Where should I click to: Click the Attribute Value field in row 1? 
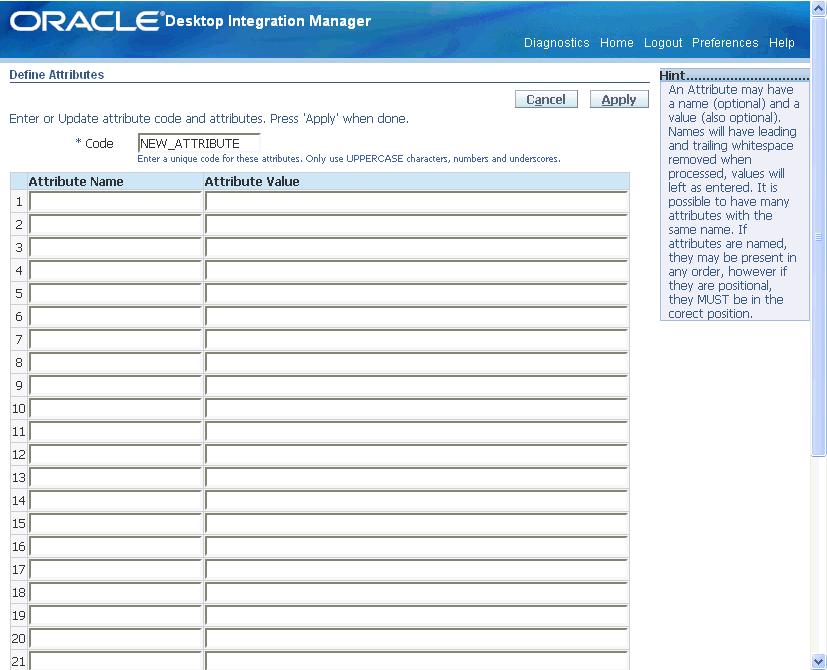415,201
